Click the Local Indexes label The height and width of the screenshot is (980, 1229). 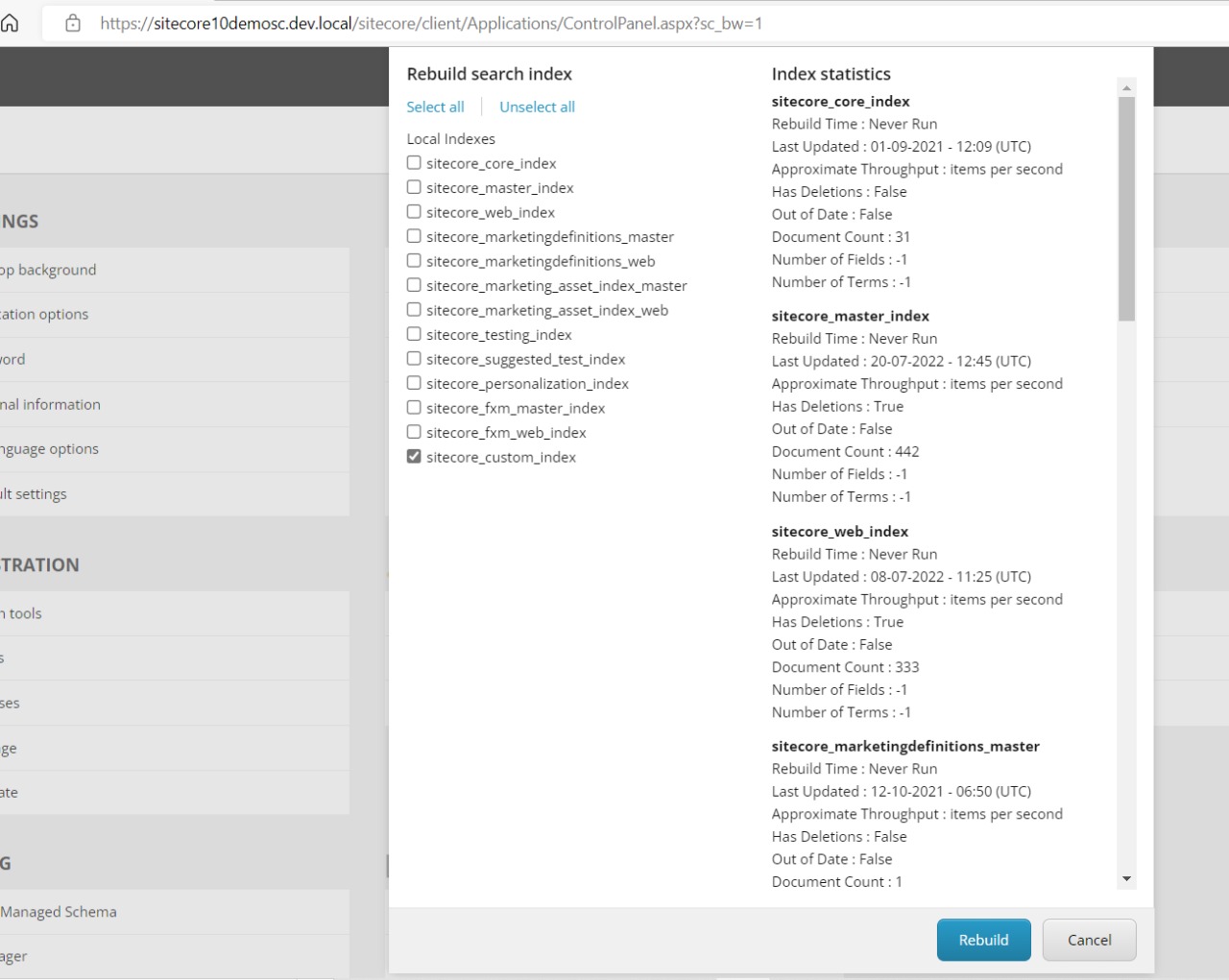[x=450, y=138]
